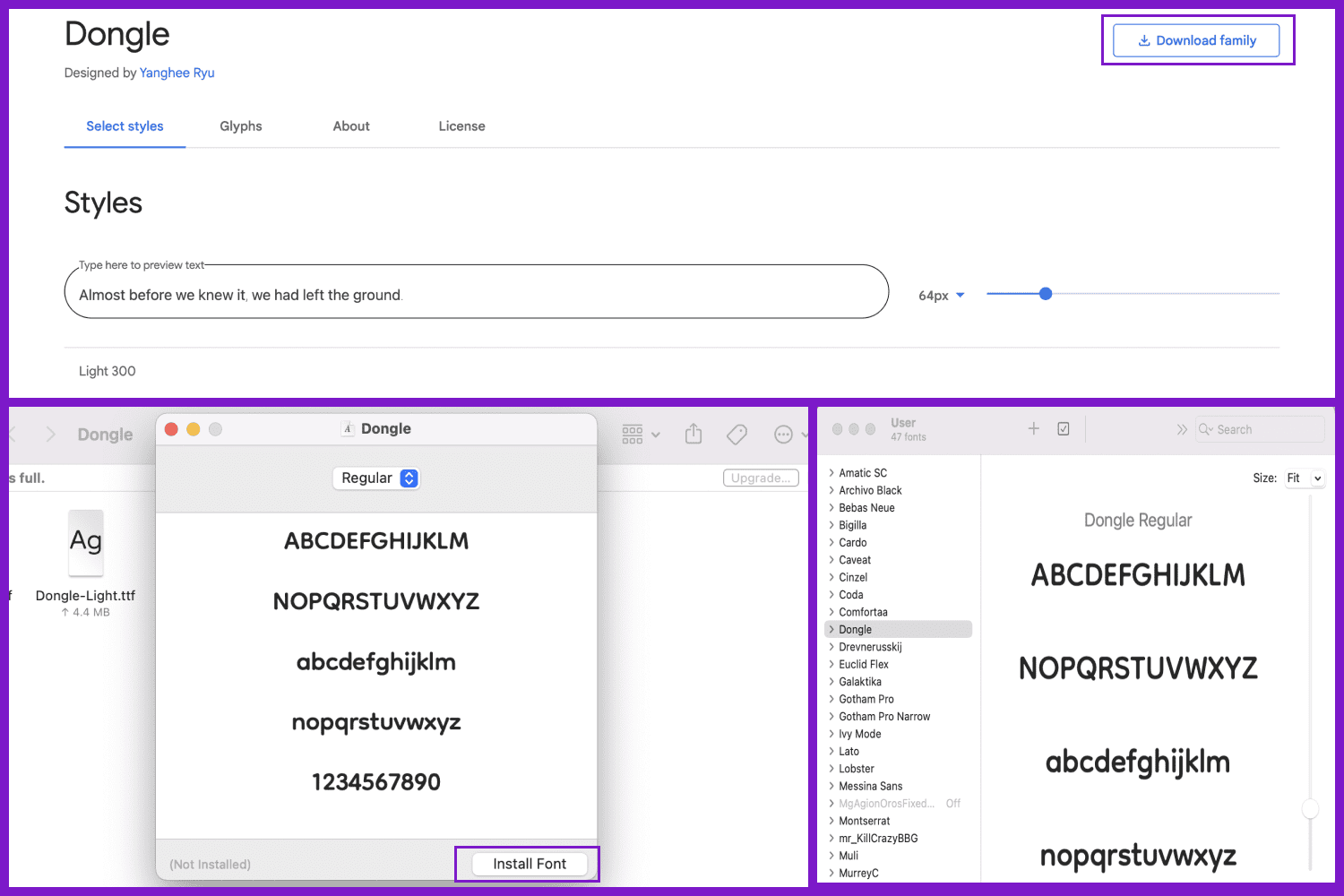Click the checkbox icon in Font Book toolbar
The image size is (1344, 896).
[1064, 429]
